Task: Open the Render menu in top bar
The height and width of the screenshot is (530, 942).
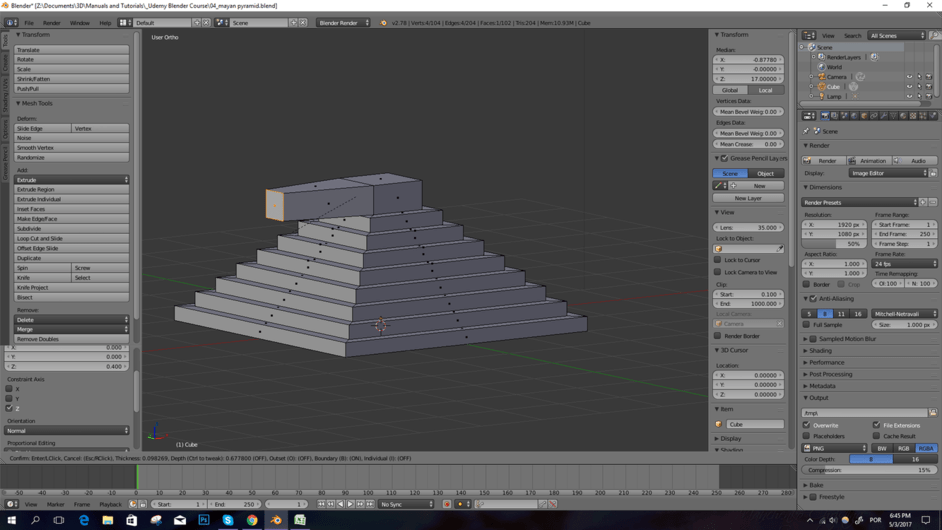Action: [51, 22]
